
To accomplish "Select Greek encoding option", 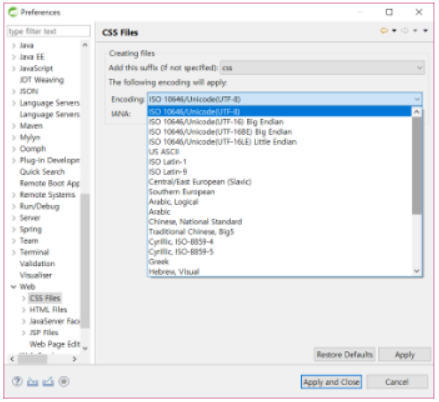I will 279,262.
